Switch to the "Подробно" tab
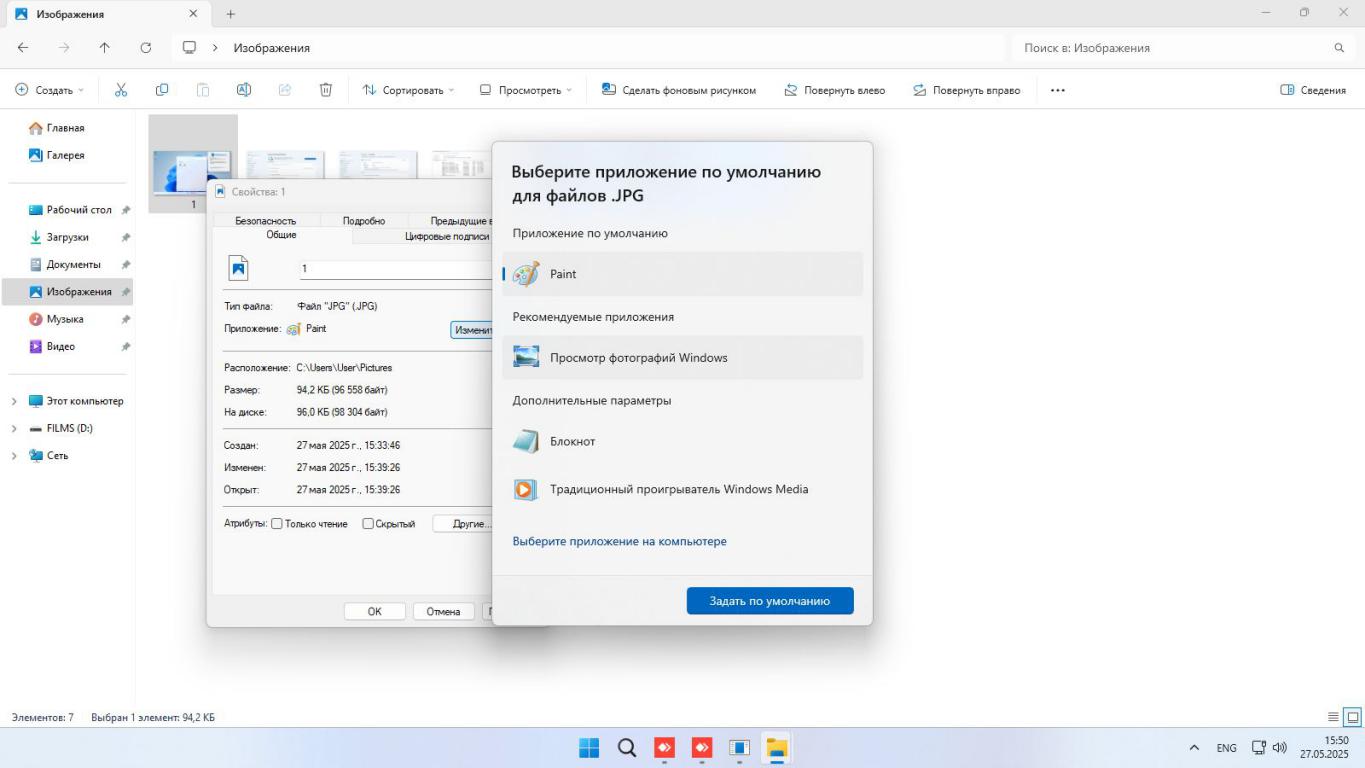 pyautogui.click(x=364, y=221)
